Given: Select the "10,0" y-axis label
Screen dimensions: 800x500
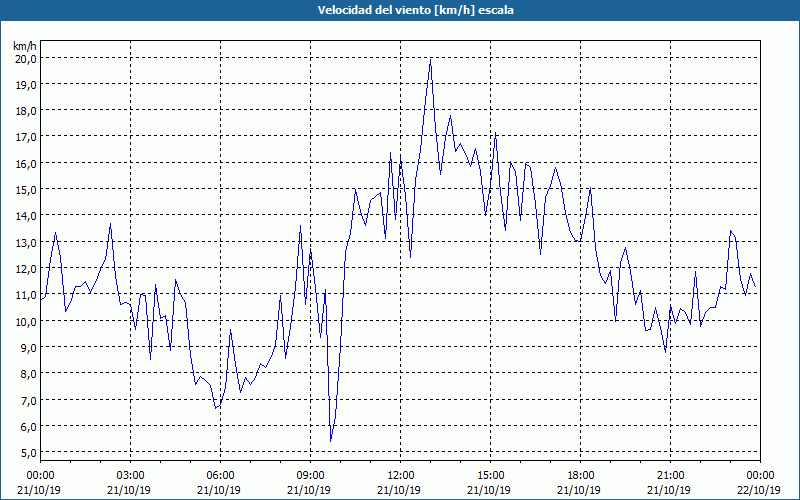Looking at the screenshot, I should click(26, 321).
